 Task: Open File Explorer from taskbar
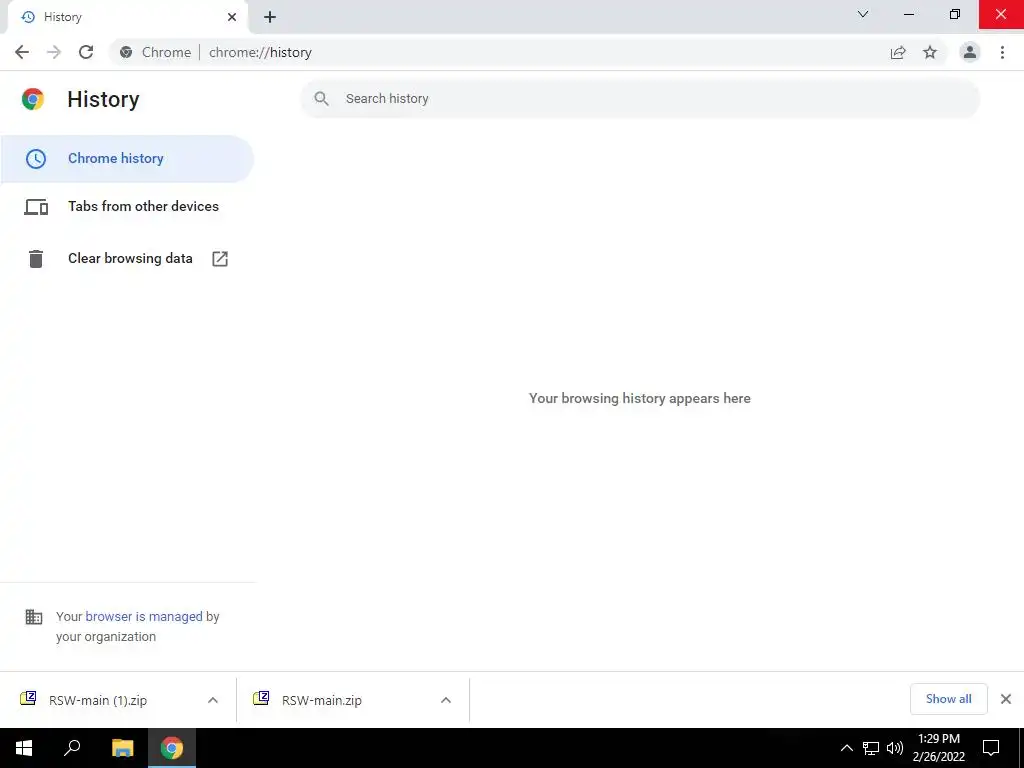click(x=122, y=748)
